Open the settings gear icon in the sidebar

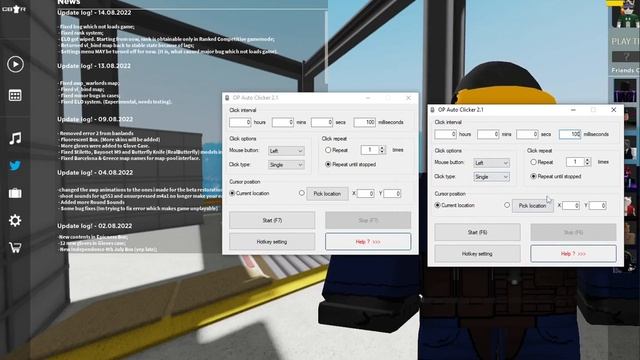pyautogui.click(x=15, y=220)
